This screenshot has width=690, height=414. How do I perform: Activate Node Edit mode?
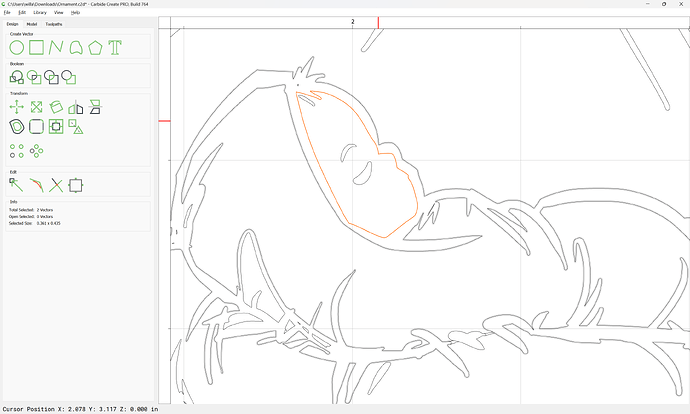[17, 185]
